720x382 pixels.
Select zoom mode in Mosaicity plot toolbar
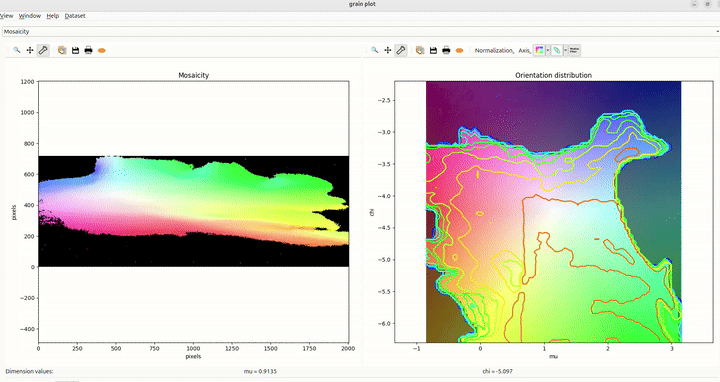[x=17, y=50]
